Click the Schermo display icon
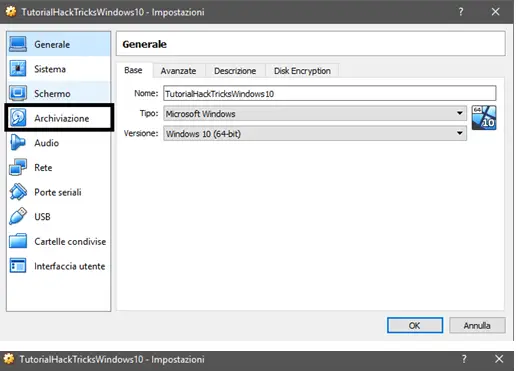The height and width of the screenshot is (371, 518). click(18, 93)
